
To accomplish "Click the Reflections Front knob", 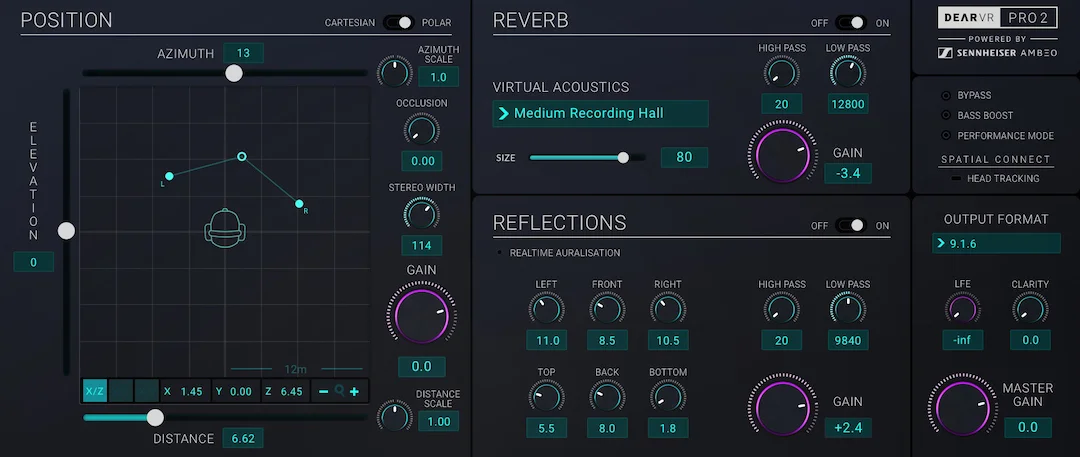I will pyautogui.click(x=607, y=308).
